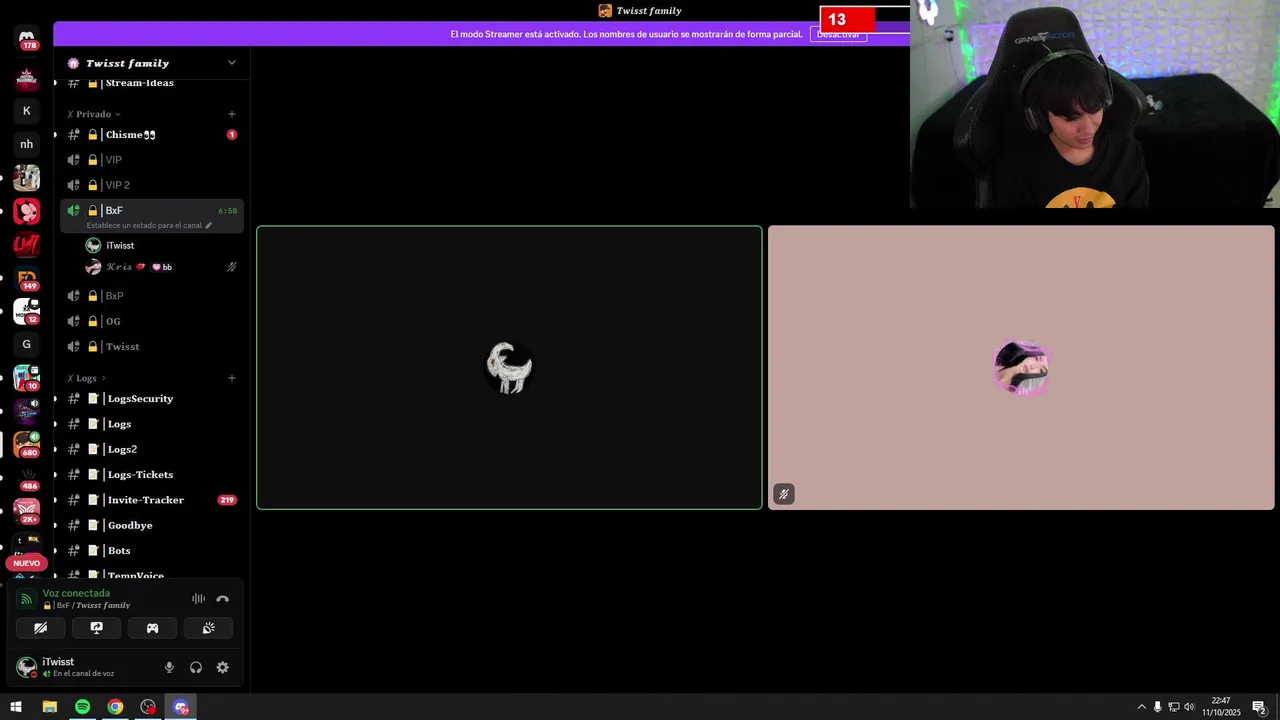
Task: Join the BxP voice channel
Action: pyautogui.click(x=152, y=296)
